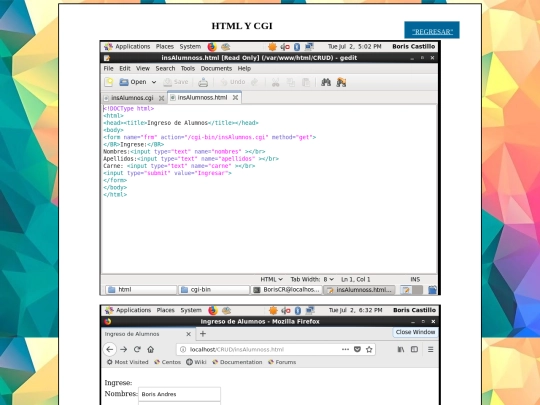The width and height of the screenshot is (540, 405).
Task: Open the Help menu in gedit
Action: coord(244,69)
